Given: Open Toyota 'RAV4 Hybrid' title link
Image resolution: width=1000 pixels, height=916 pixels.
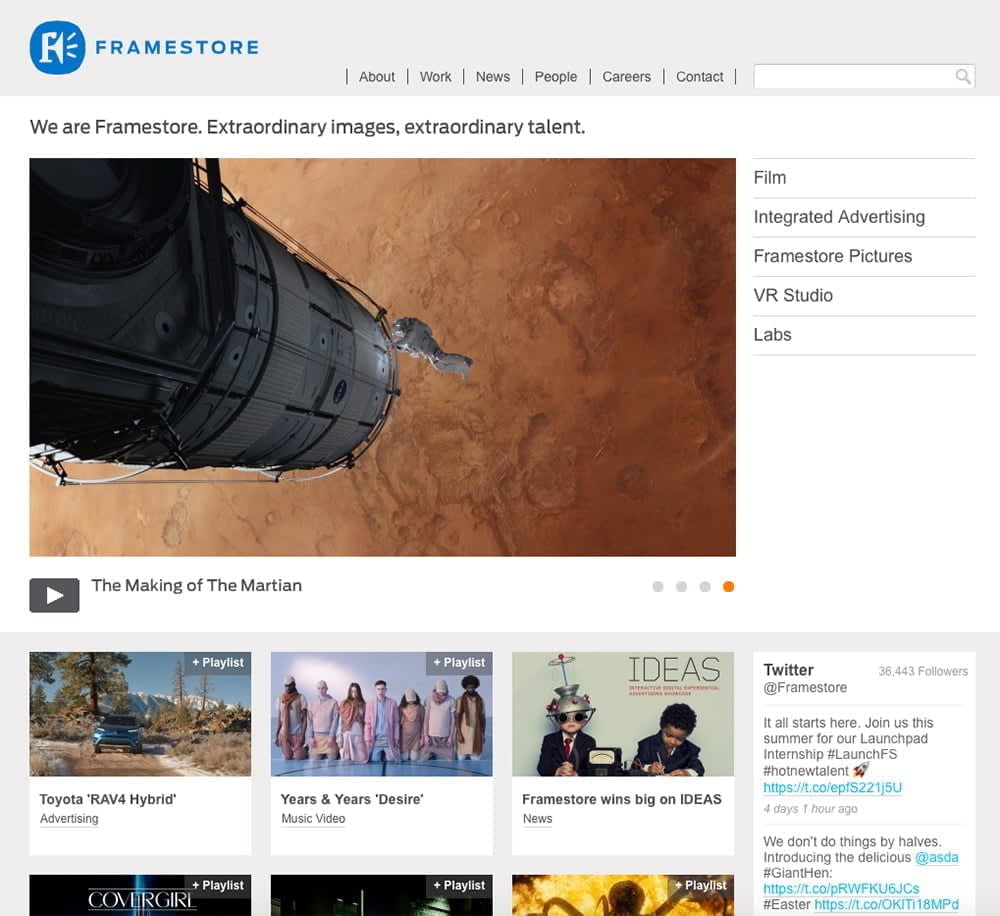Looking at the screenshot, I should coord(108,799).
